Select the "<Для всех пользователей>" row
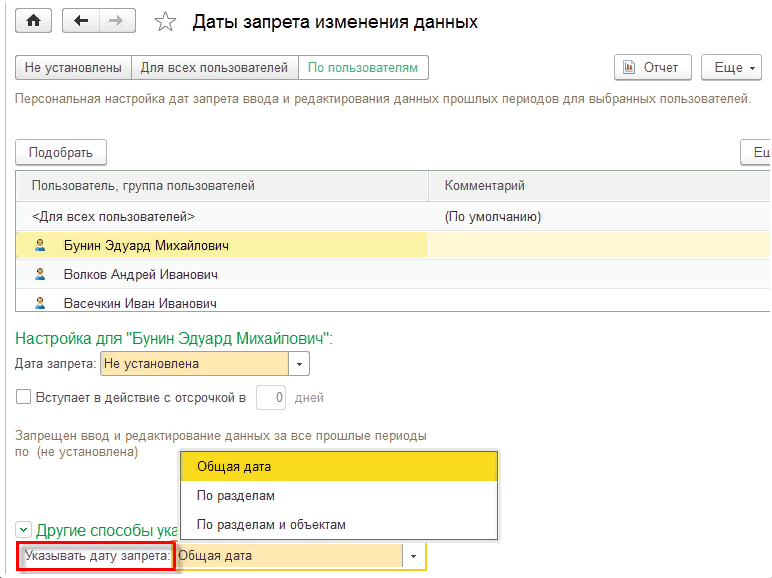Viewport: 772px width, 578px height. point(113,216)
